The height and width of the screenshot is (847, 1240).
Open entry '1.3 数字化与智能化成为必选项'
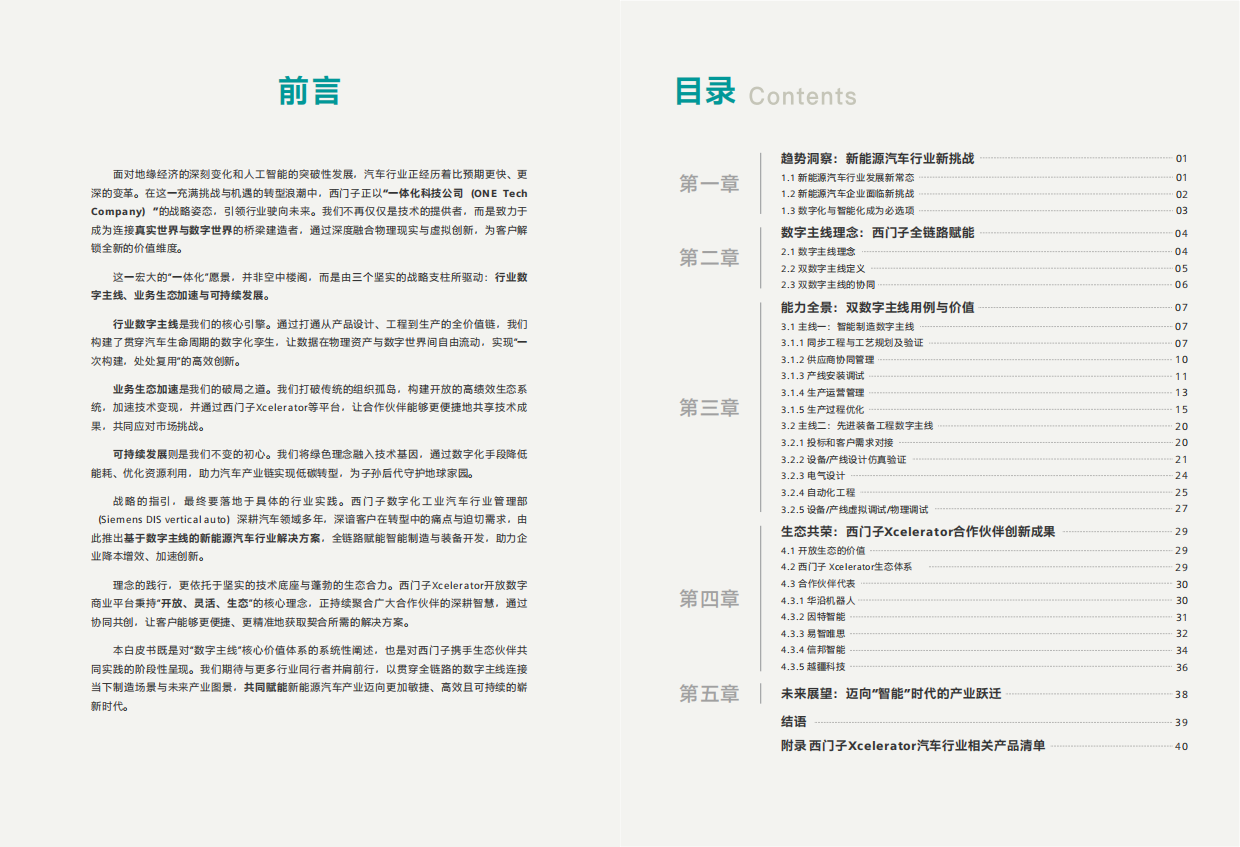pyautogui.click(x=848, y=211)
